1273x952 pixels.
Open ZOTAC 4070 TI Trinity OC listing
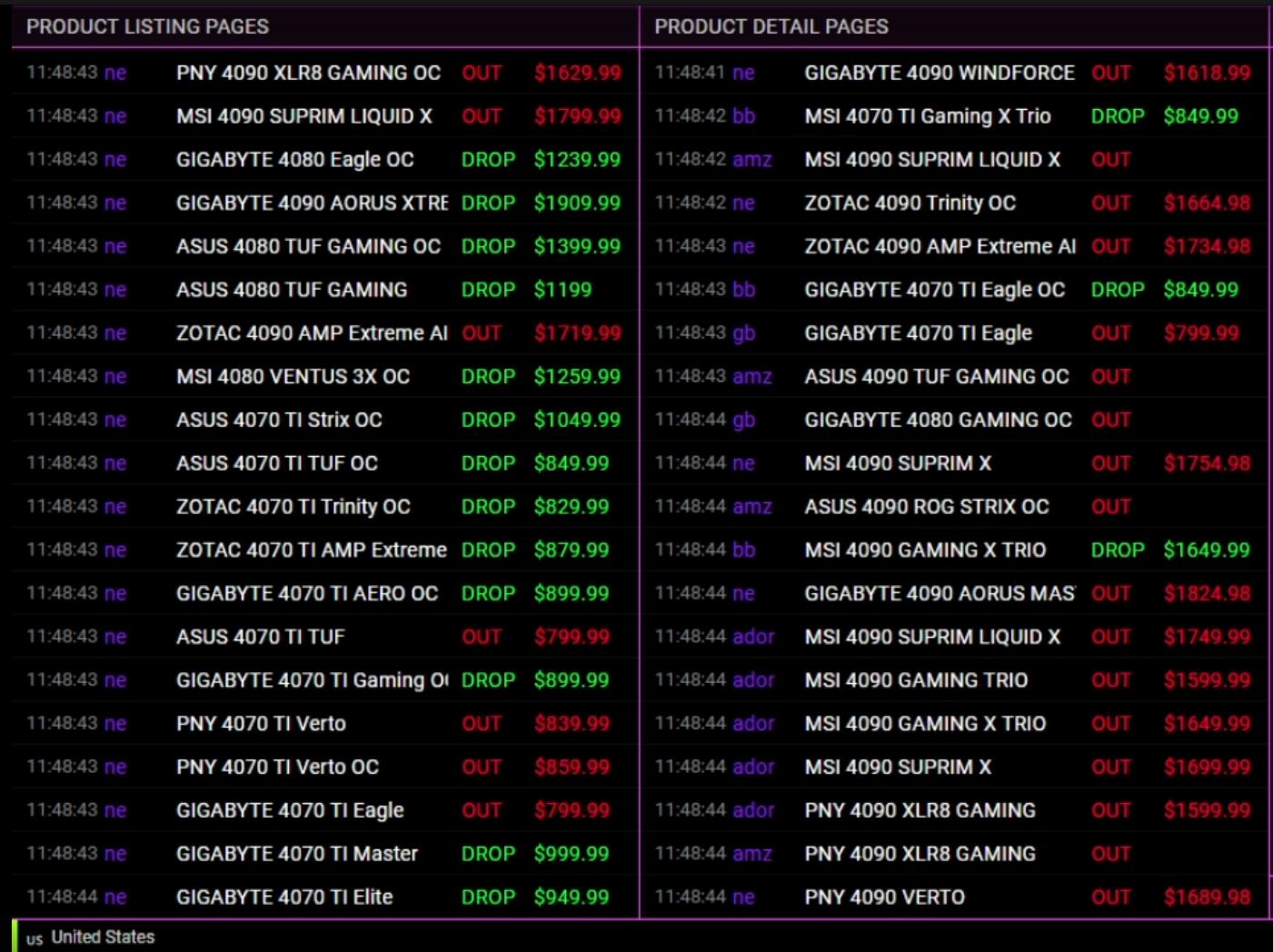point(293,507)
